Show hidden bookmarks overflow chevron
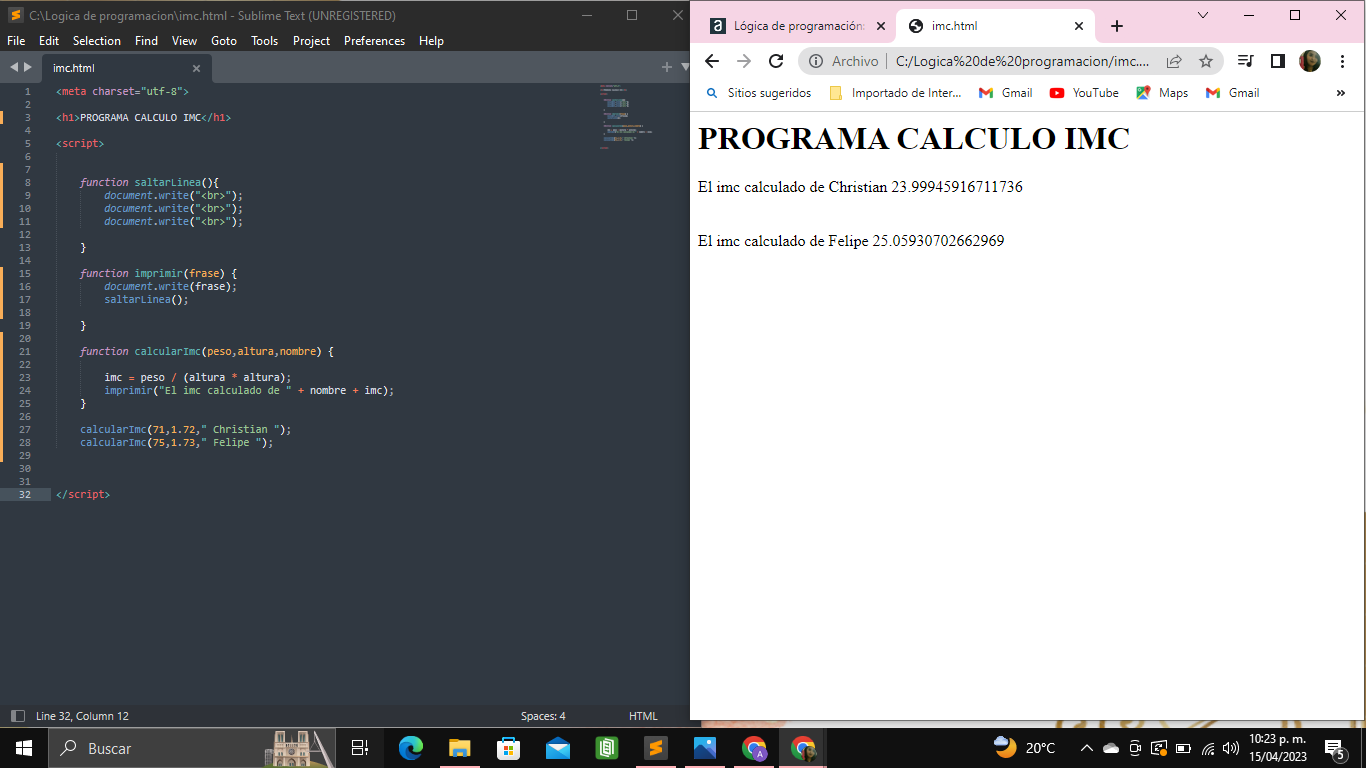 (1341, 93)
